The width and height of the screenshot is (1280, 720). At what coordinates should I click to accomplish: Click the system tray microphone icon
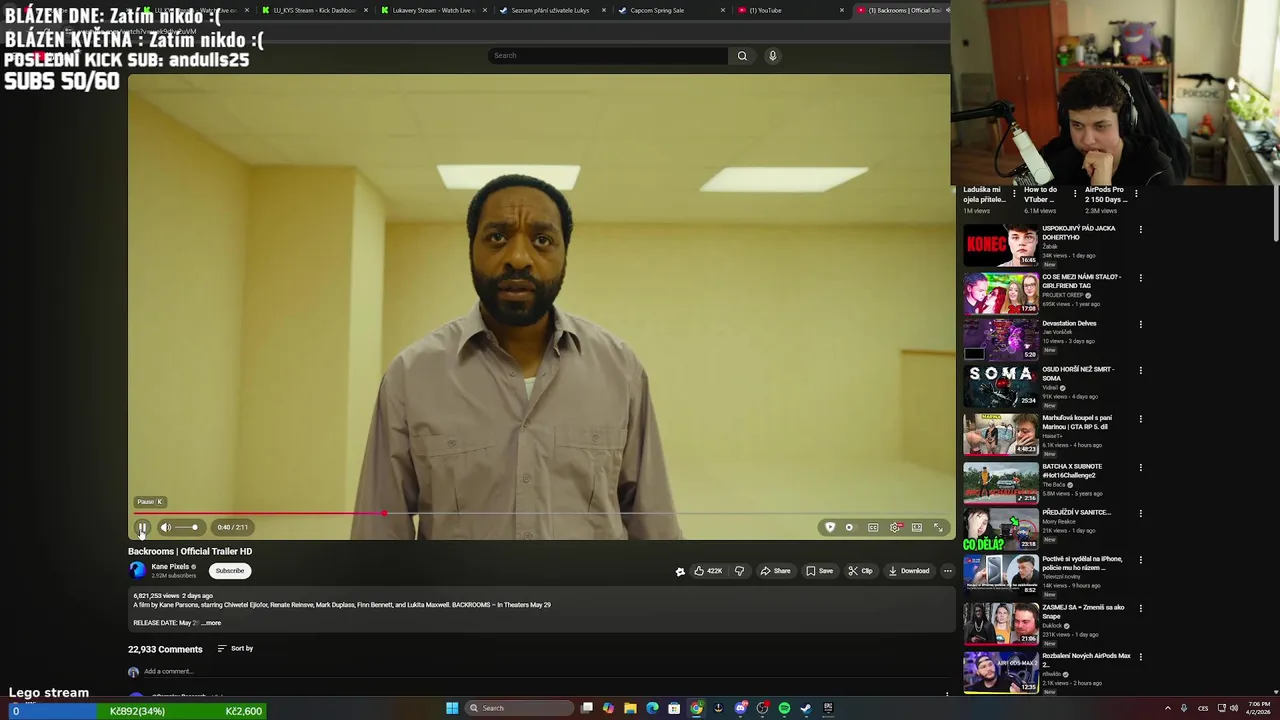tap(1184, 708)
